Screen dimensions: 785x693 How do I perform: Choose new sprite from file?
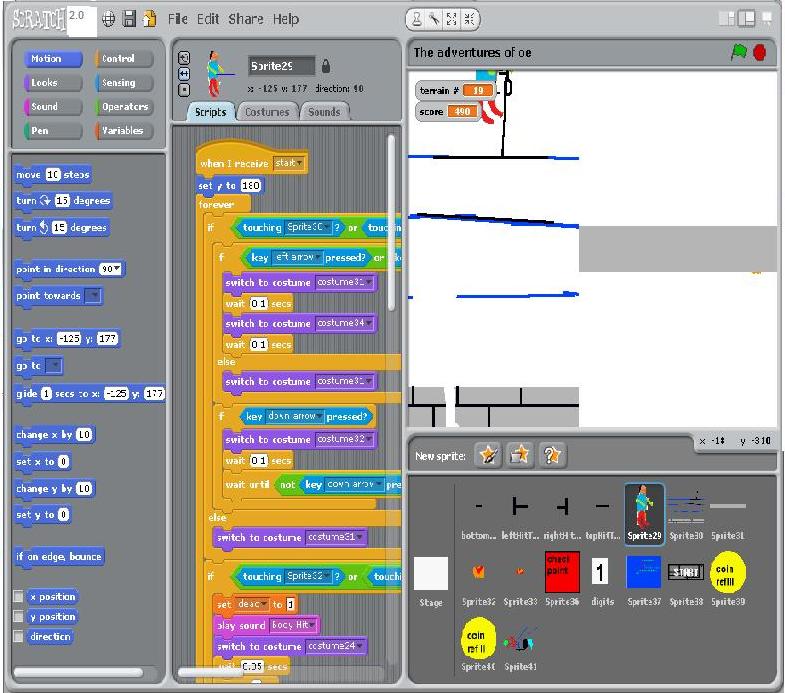(x=520, y=455)
